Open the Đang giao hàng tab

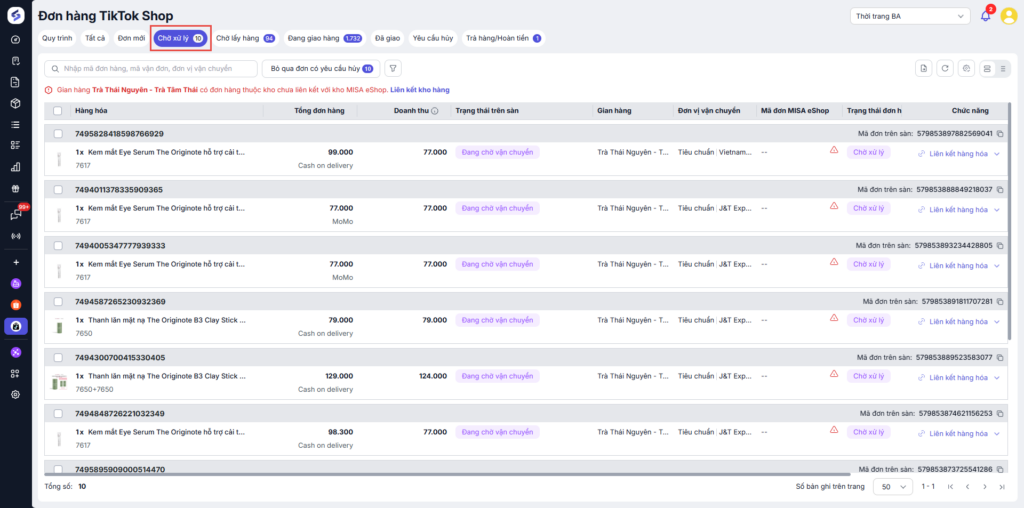coord(324,38)
